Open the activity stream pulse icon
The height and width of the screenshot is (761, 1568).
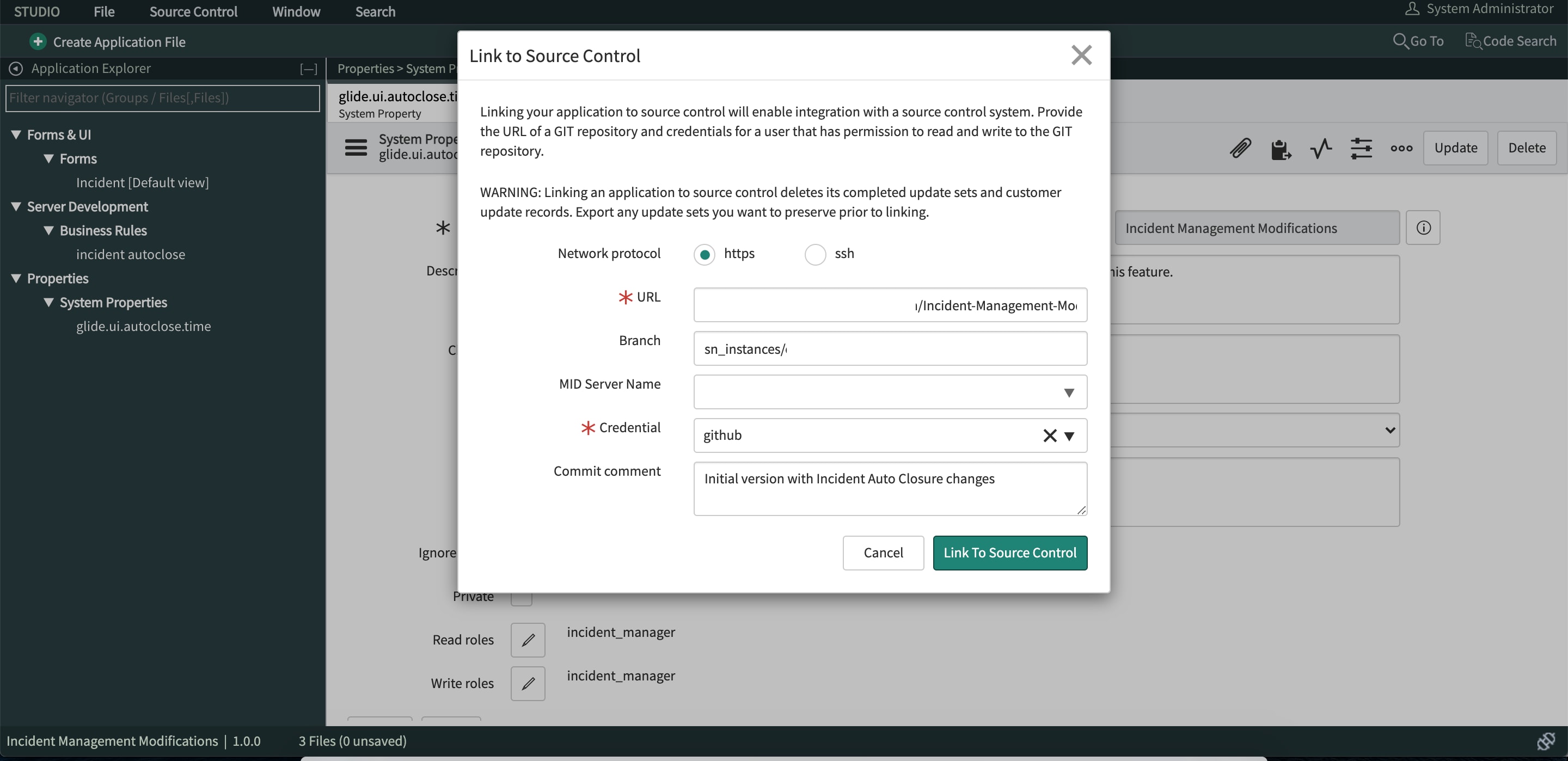coord(1320,148)
